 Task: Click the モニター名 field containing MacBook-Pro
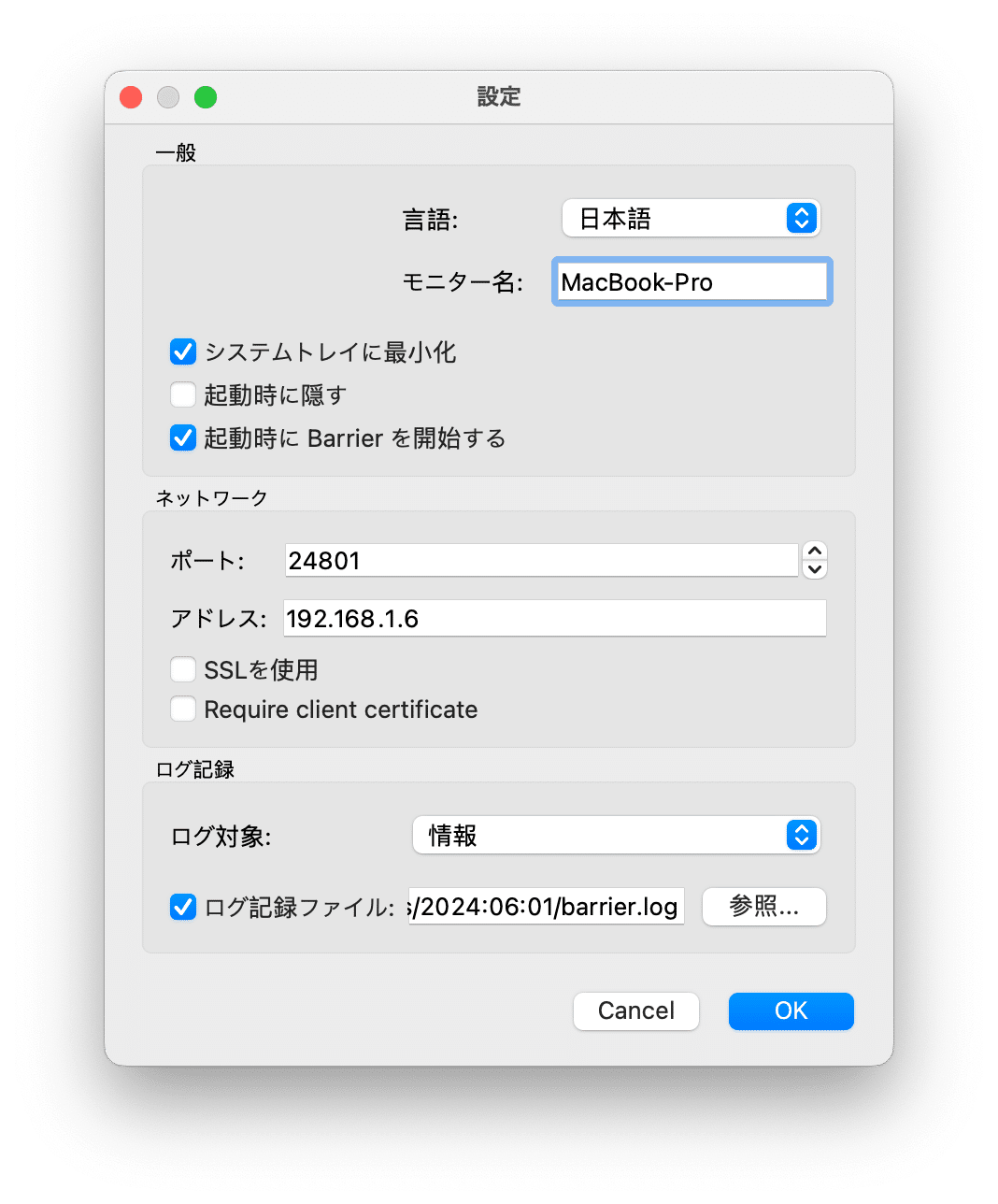point(691,281)
